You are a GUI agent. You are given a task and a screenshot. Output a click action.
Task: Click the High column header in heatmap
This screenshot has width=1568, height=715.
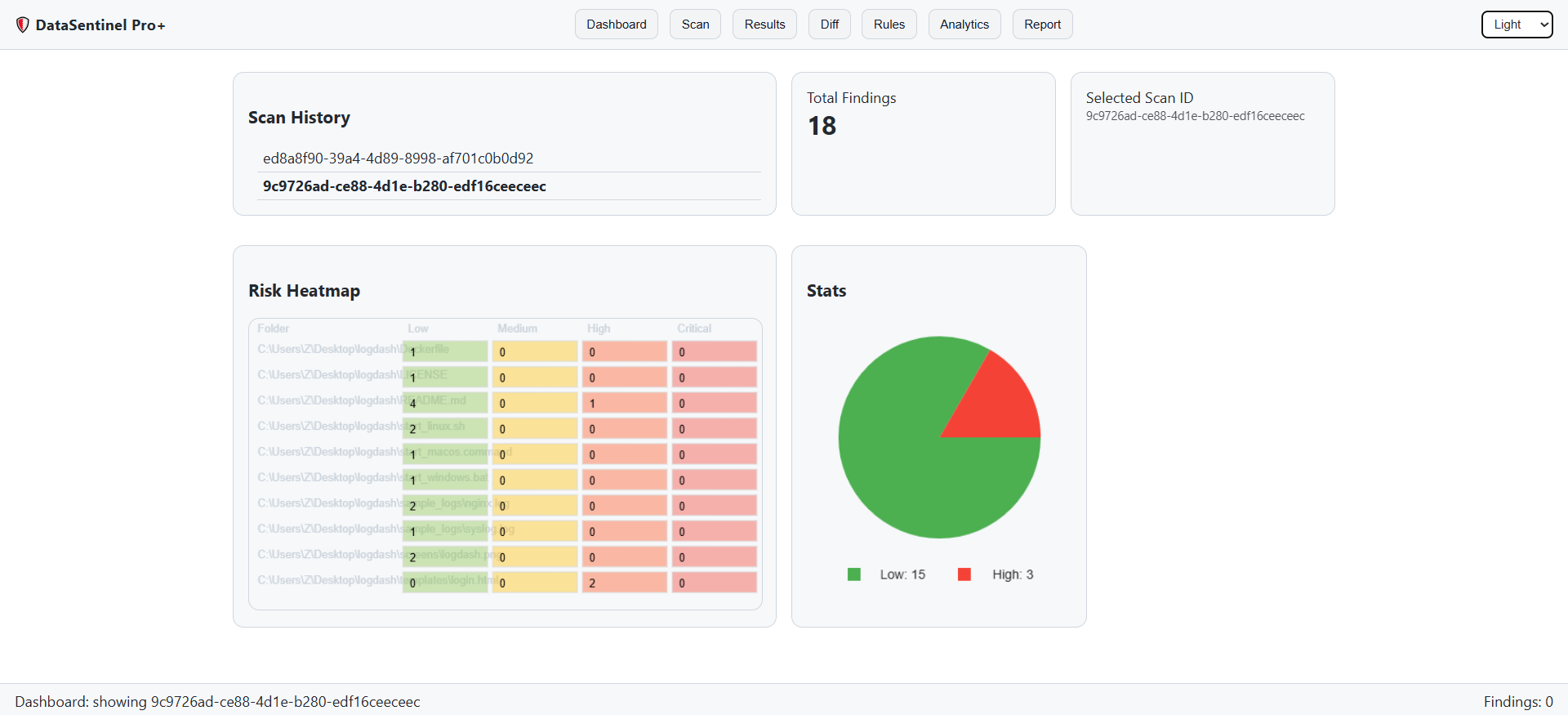[x=599, y=328]
